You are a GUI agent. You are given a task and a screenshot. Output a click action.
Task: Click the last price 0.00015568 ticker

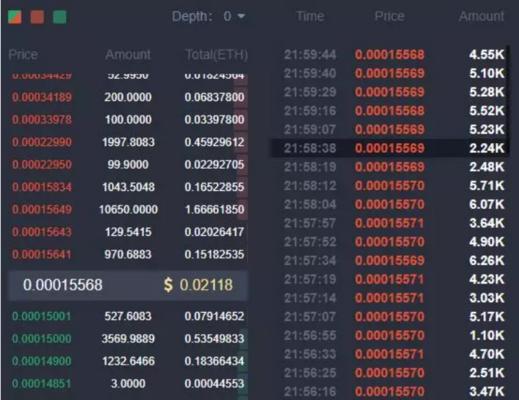click(63, 285)
